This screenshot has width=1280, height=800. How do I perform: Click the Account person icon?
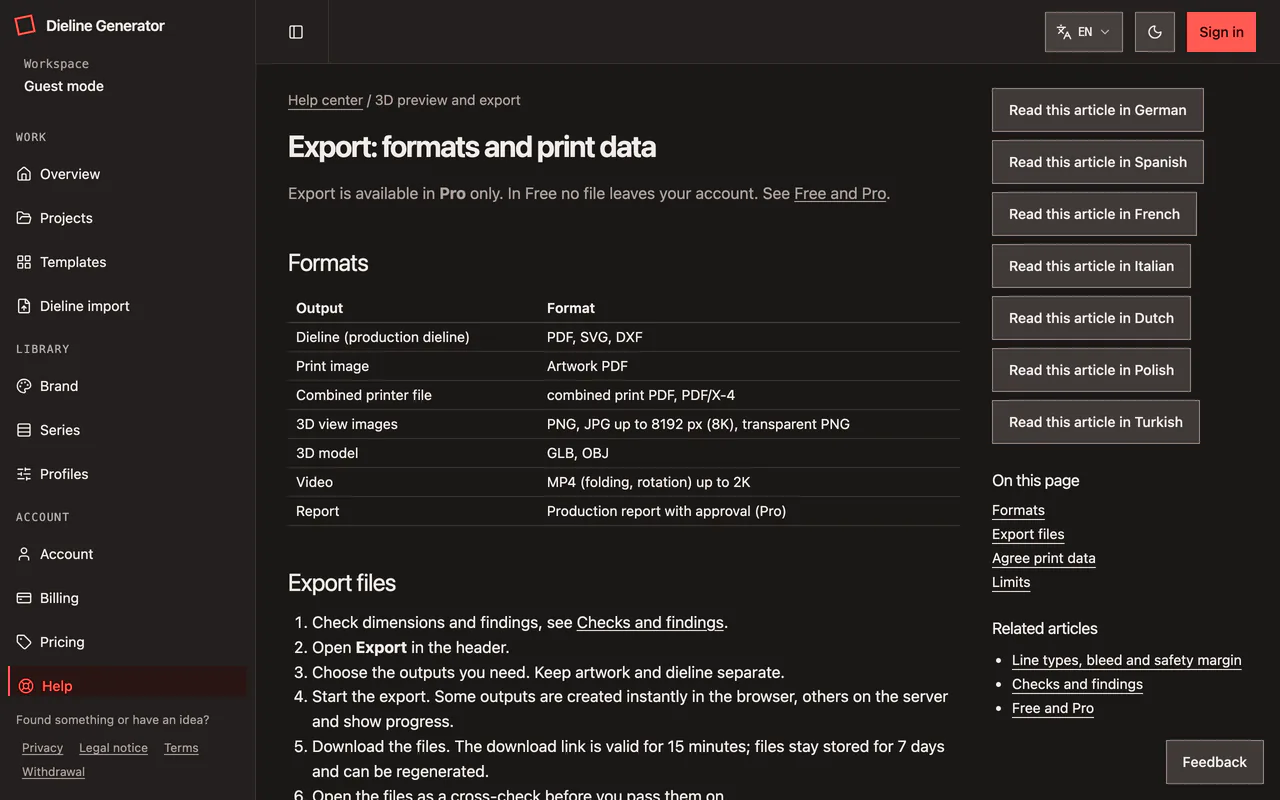(x=24, y=554)
